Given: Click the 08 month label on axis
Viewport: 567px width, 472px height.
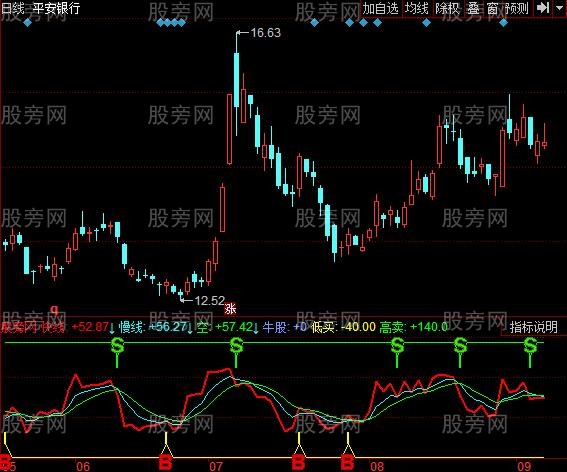Looking at the screenshot, I should coord(376,466).
